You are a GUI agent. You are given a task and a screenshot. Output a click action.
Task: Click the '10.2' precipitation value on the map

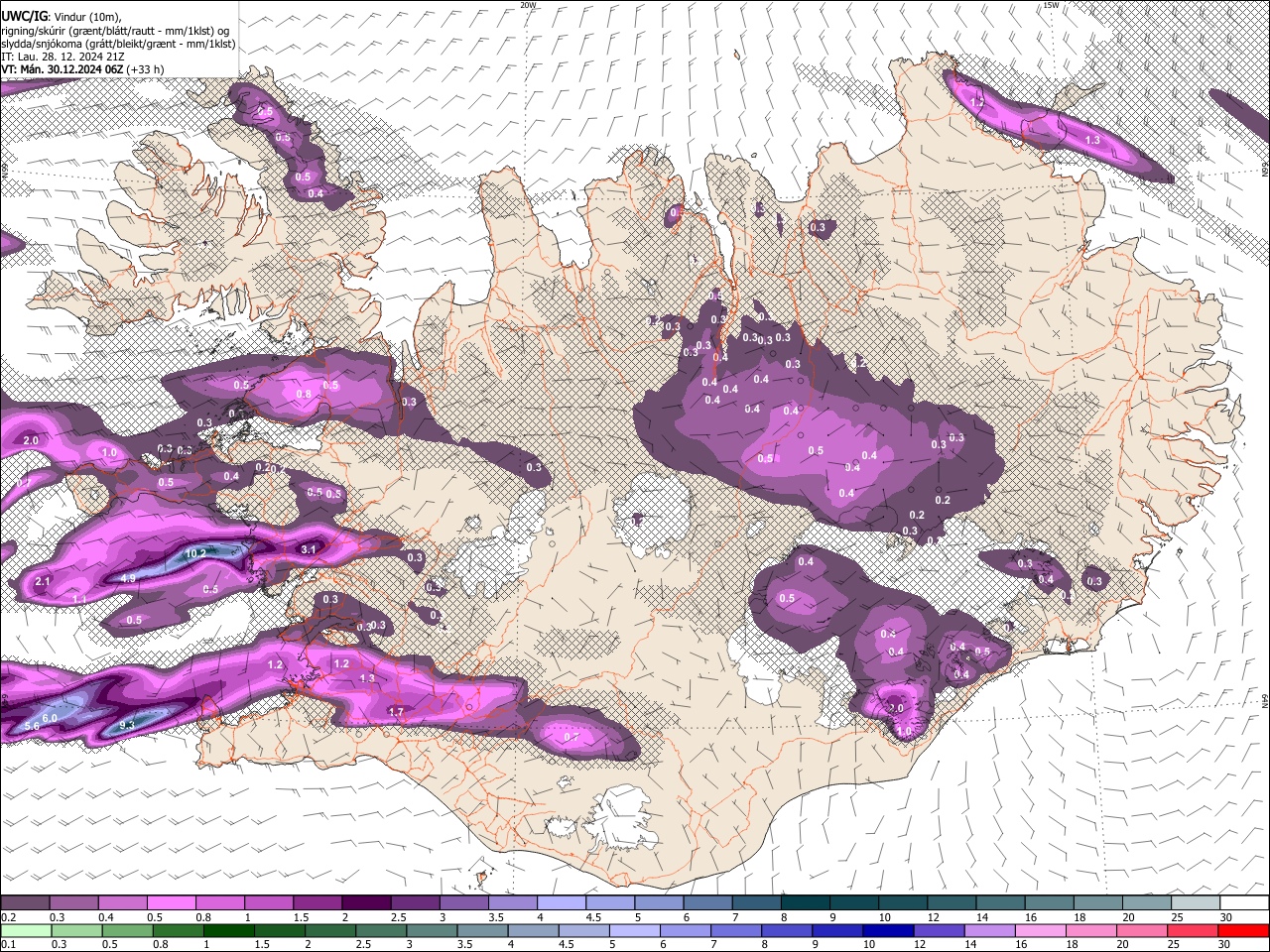195,553
